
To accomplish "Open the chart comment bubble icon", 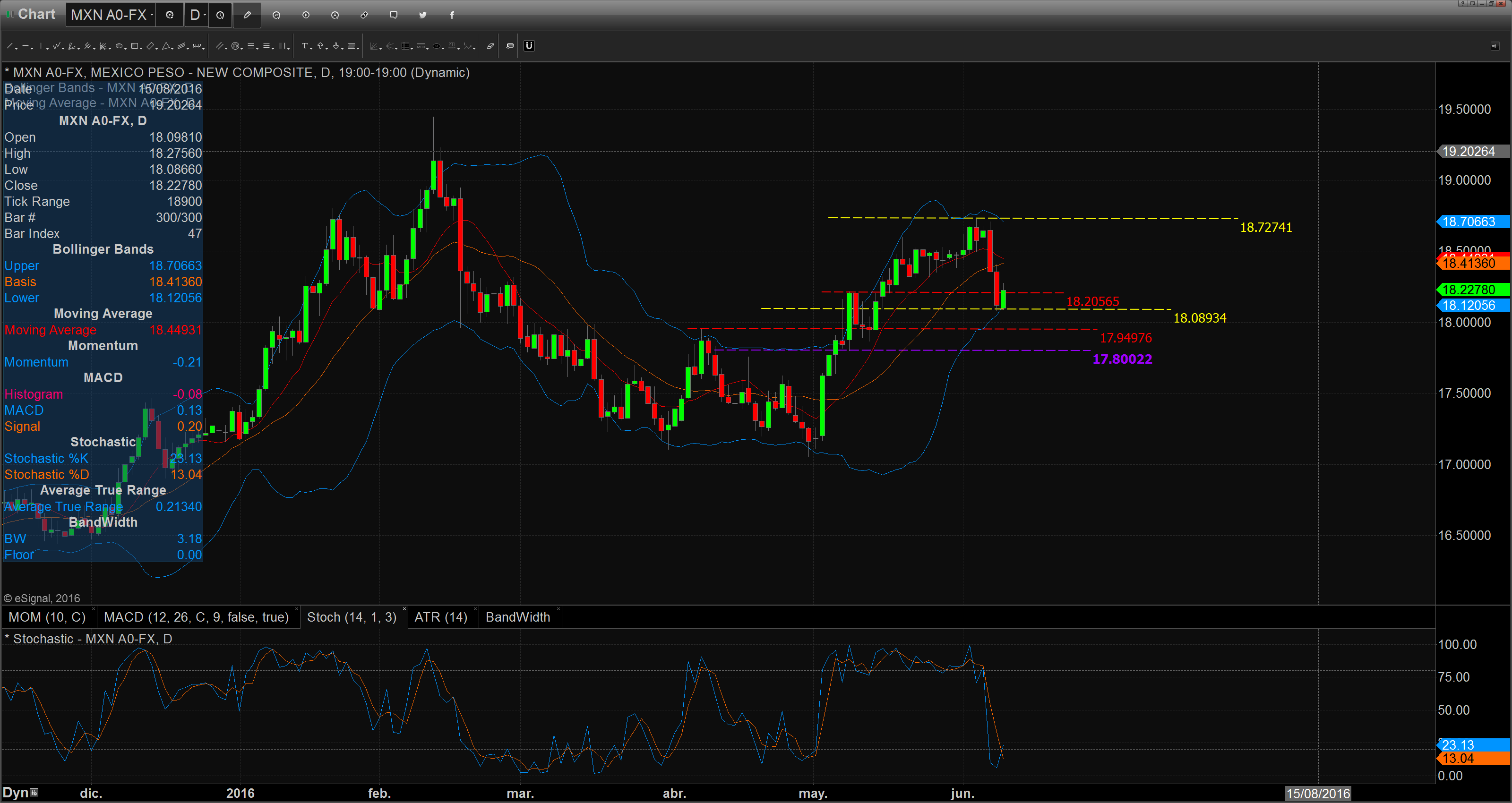I will click(394, 15).
